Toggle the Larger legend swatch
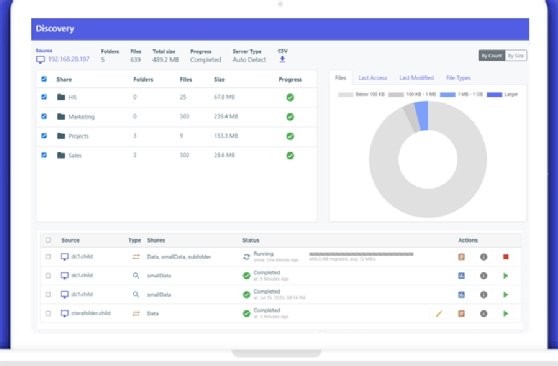The height and width of the screenshot is (366, 558). pos(494,94)
